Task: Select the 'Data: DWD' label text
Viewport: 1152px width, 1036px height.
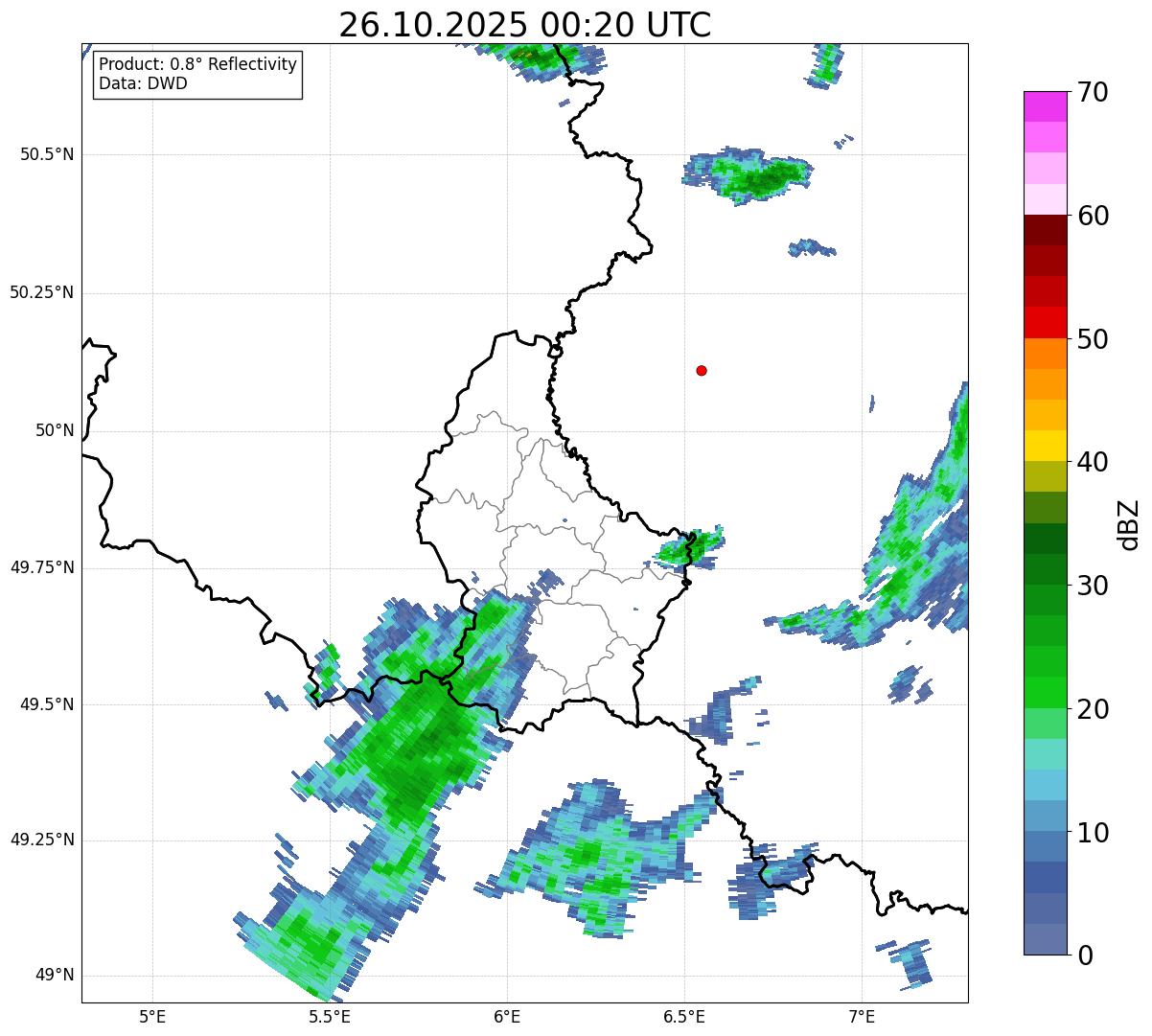Action: point(143,83)
